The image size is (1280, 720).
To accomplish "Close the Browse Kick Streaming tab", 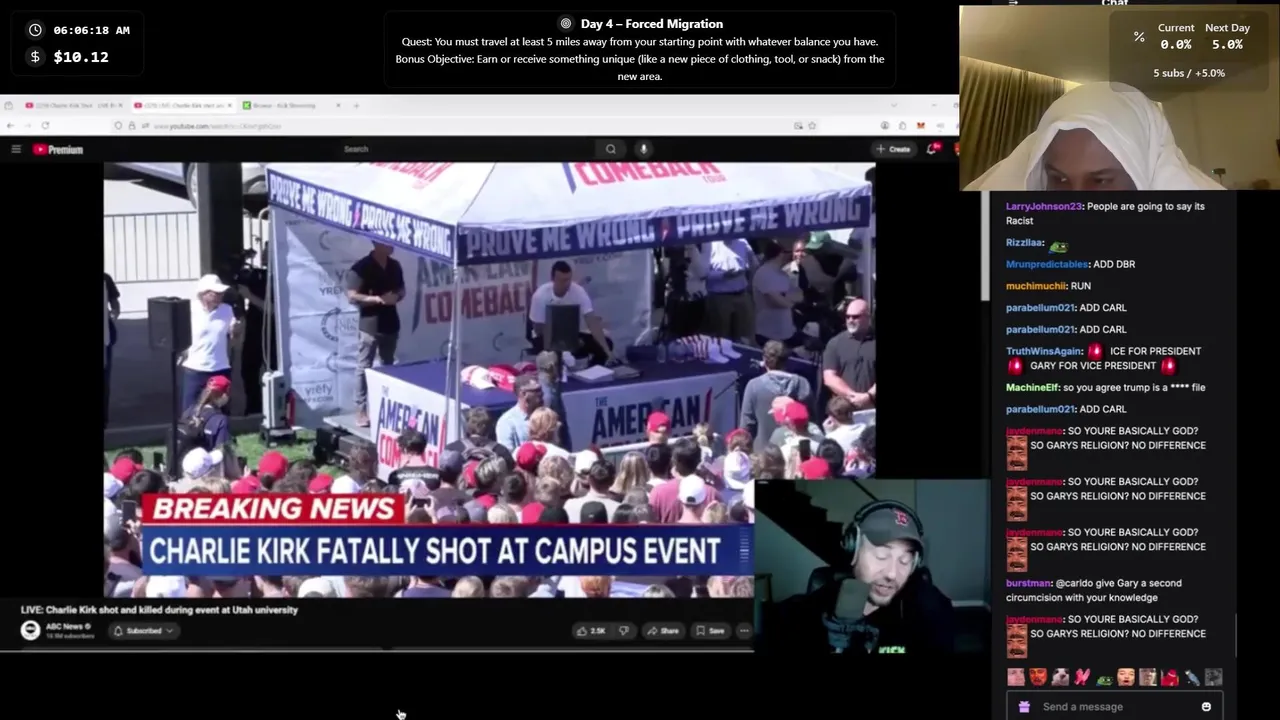I will (338, 105).
